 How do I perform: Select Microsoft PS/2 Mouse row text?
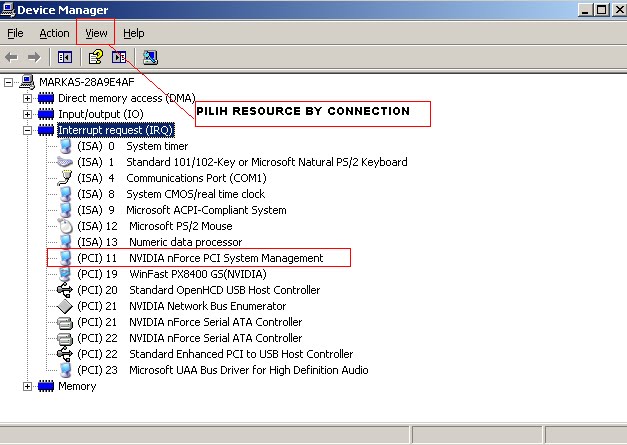point(155,226)
